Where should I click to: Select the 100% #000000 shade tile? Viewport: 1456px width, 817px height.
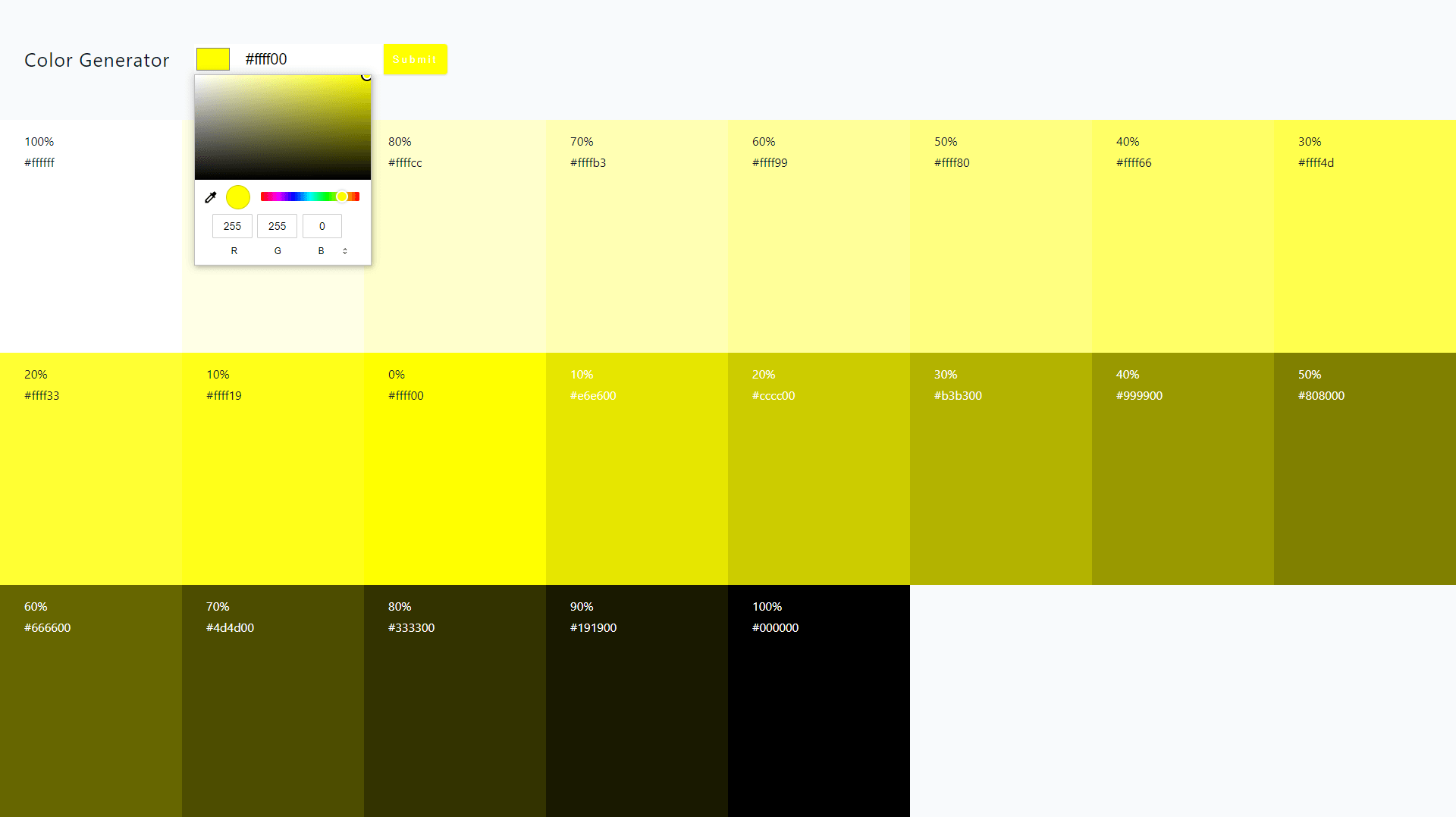pos(819,701)
